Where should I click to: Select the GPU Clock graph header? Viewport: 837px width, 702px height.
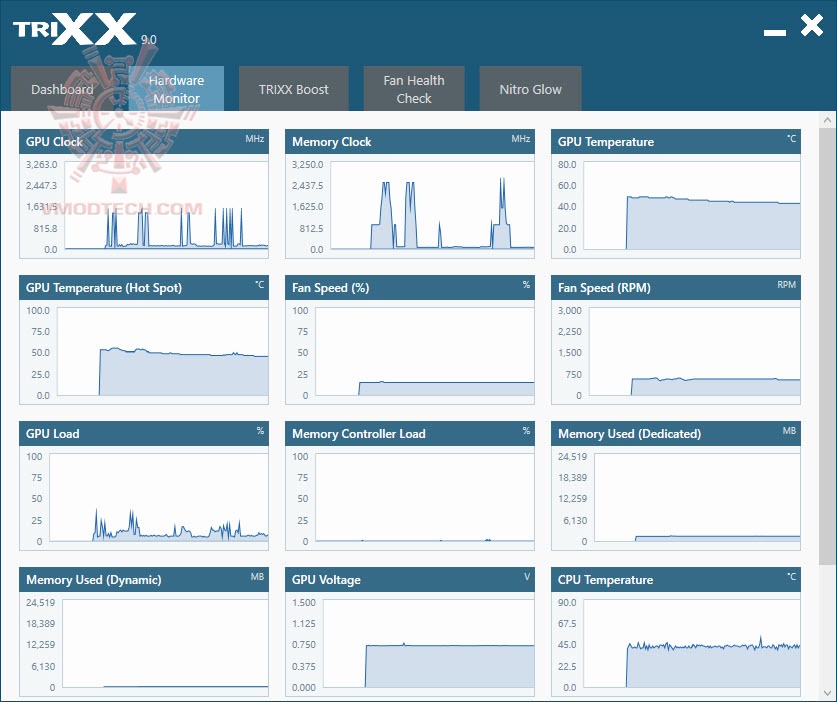pyautogui.click(x=144, y=141)
